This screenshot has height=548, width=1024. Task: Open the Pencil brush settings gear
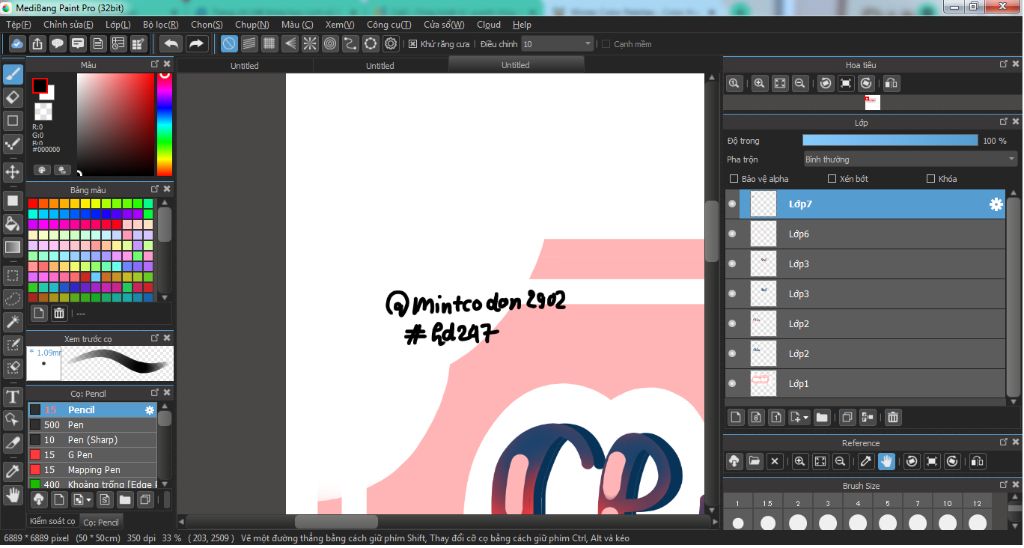point(150,410)
